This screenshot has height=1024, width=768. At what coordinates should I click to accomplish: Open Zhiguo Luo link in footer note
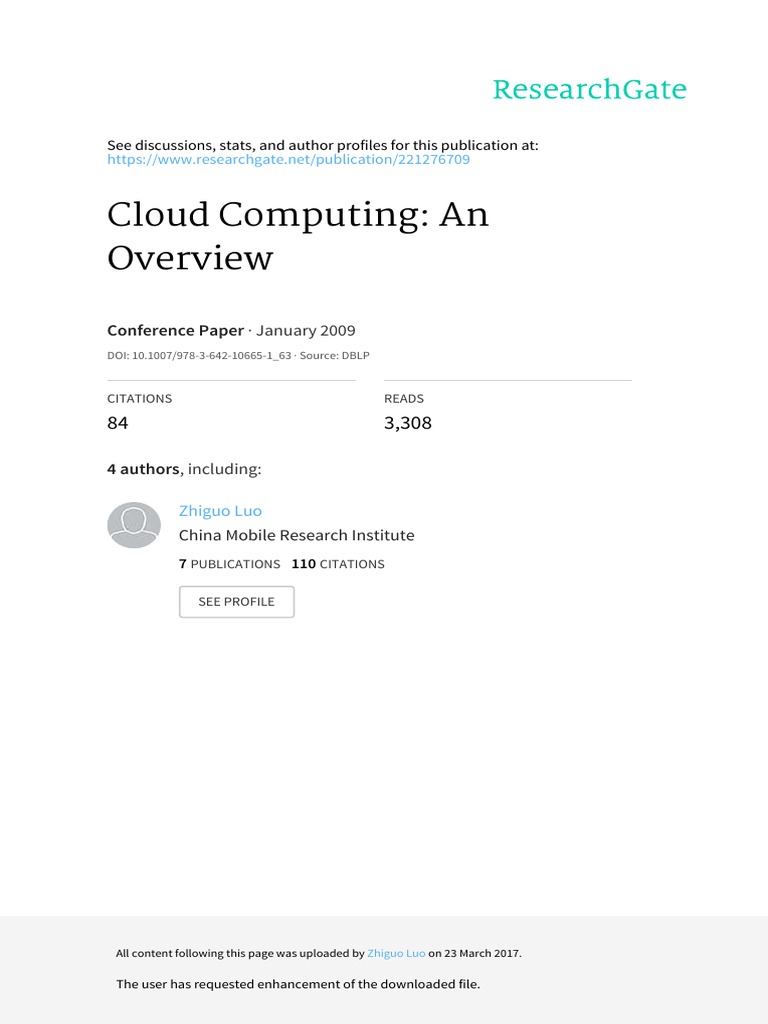[396, 954]
